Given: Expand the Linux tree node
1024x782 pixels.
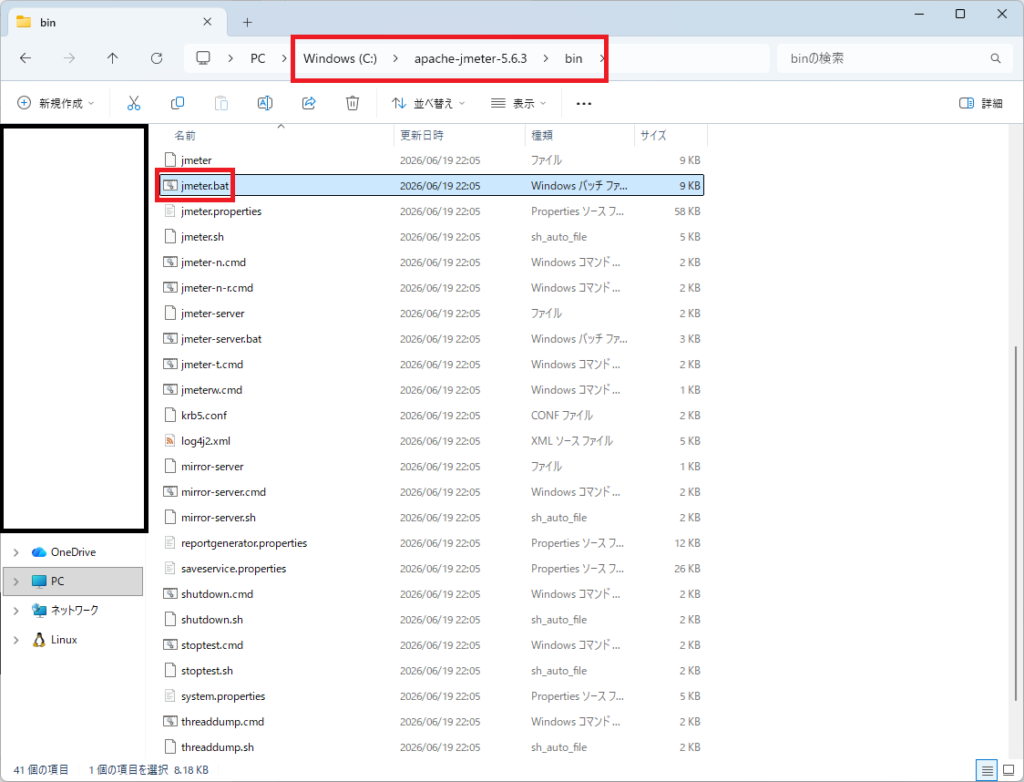Looking at the screenshot, I should point(16,640).
